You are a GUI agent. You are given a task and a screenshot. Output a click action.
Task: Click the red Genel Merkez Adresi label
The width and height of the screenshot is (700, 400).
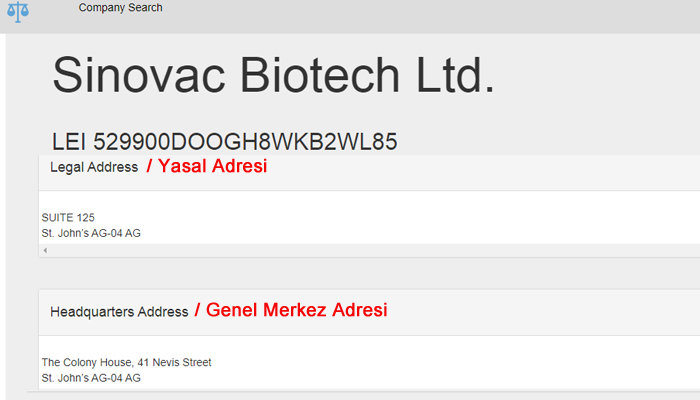[x=291, y=310]
